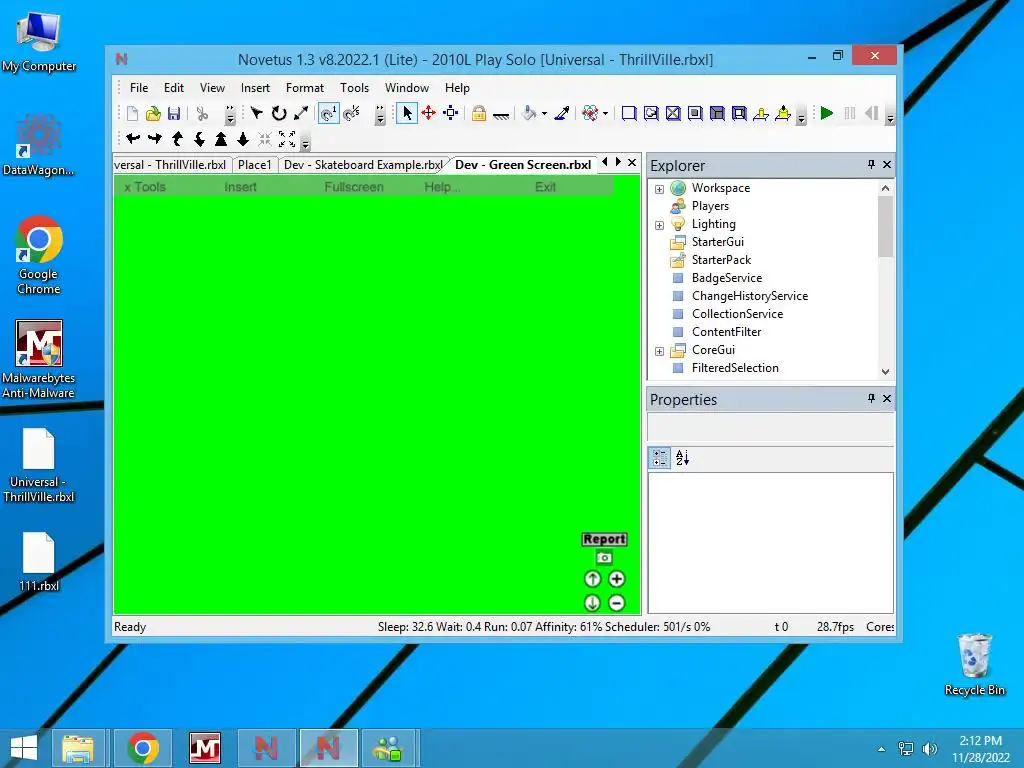Toggle the one-stud grid snap icon

tap(328, 114)
